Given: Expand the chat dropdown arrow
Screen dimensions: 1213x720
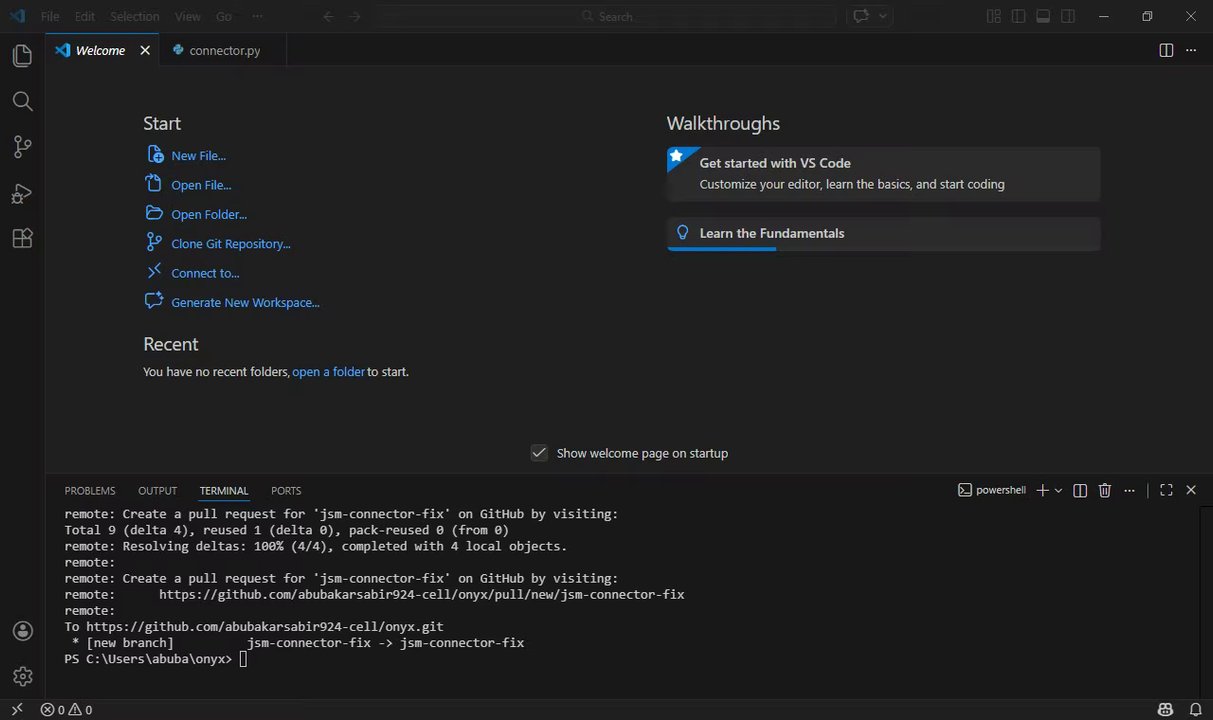Looking at the screenshot, I should pyautogui.click(x=883, y=16).
